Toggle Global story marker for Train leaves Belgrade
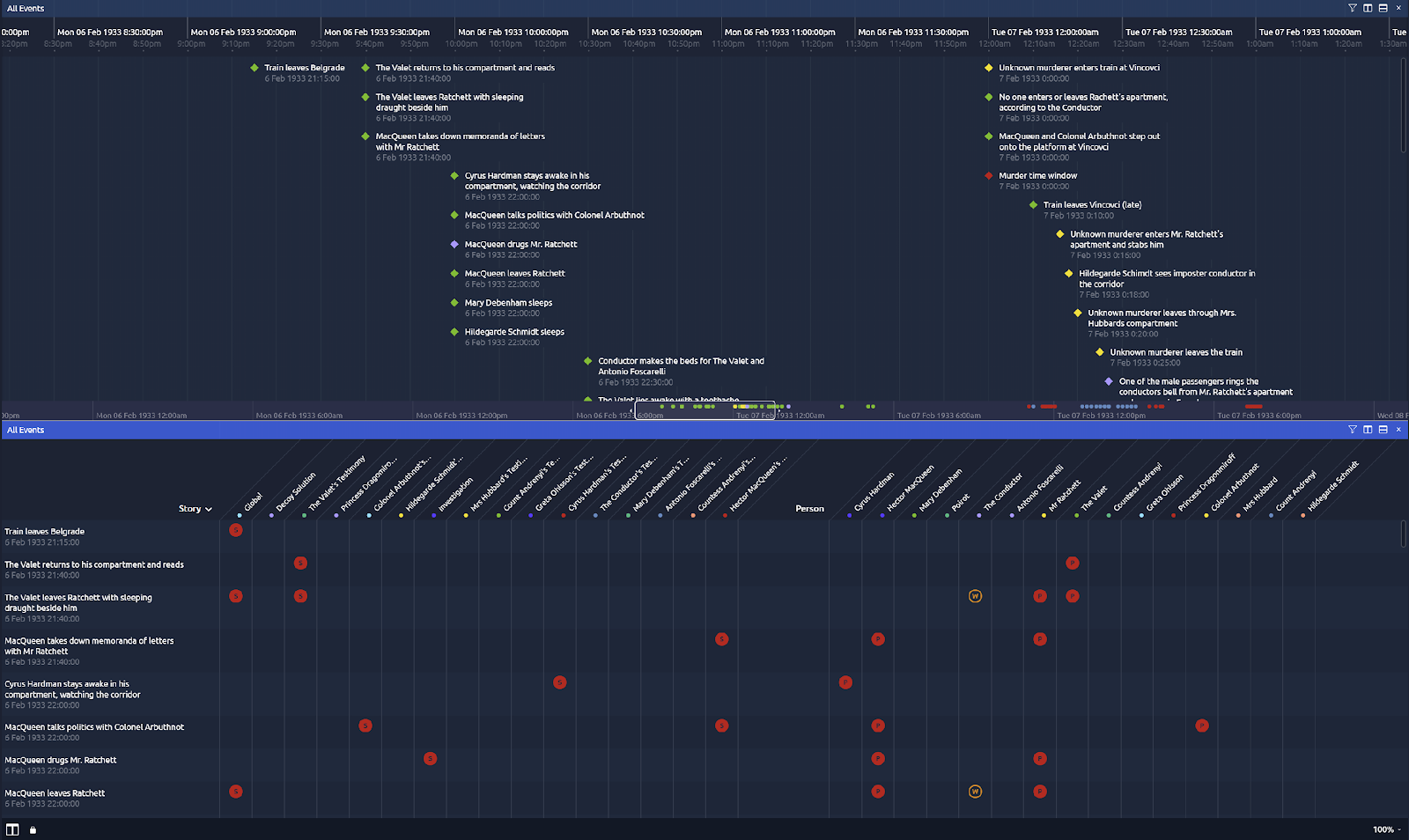Image resolution: width=1409 pixels, height=840 pixels. 235,530
